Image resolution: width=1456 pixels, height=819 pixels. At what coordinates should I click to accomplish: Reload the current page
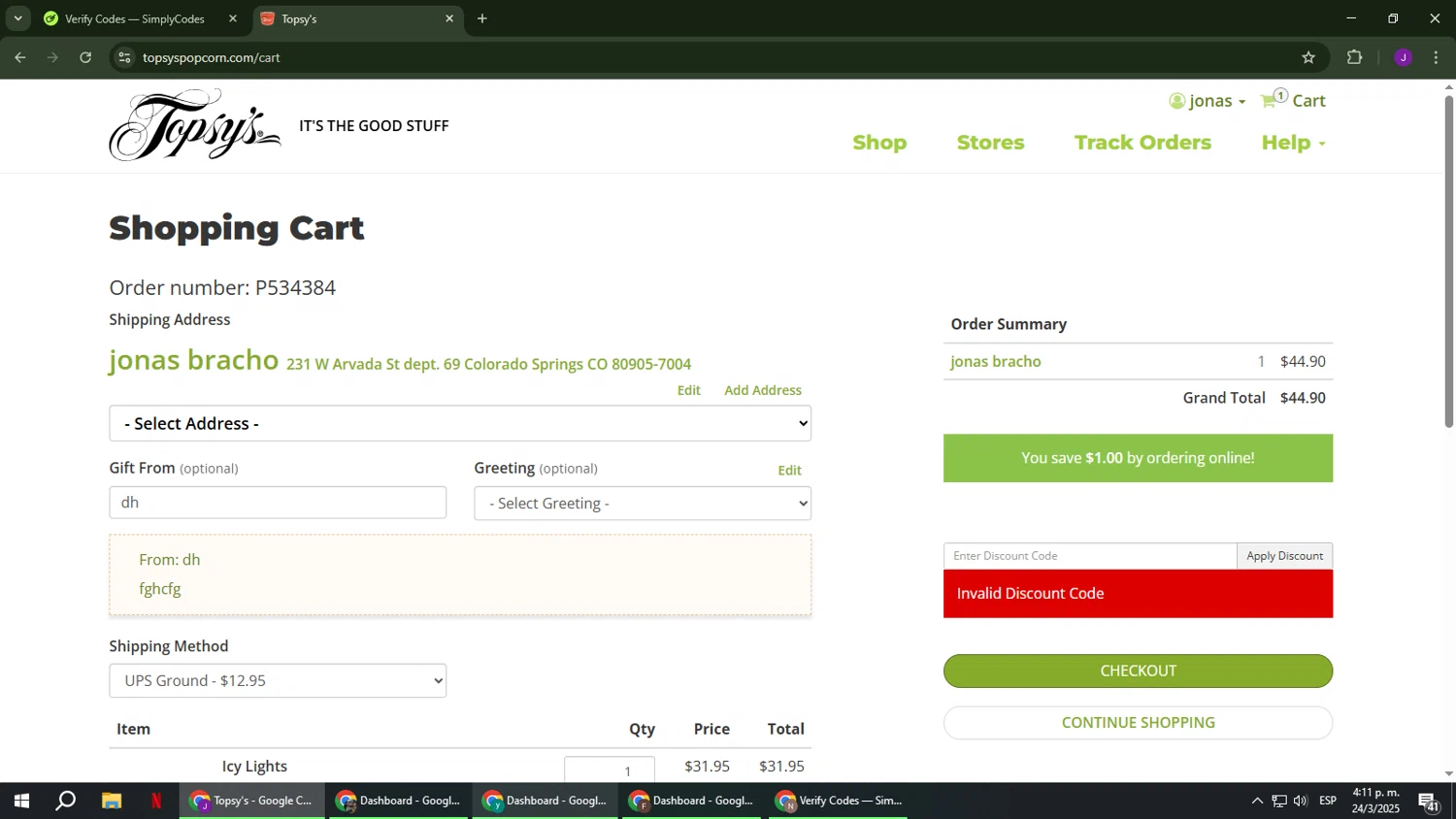(85, 57)
